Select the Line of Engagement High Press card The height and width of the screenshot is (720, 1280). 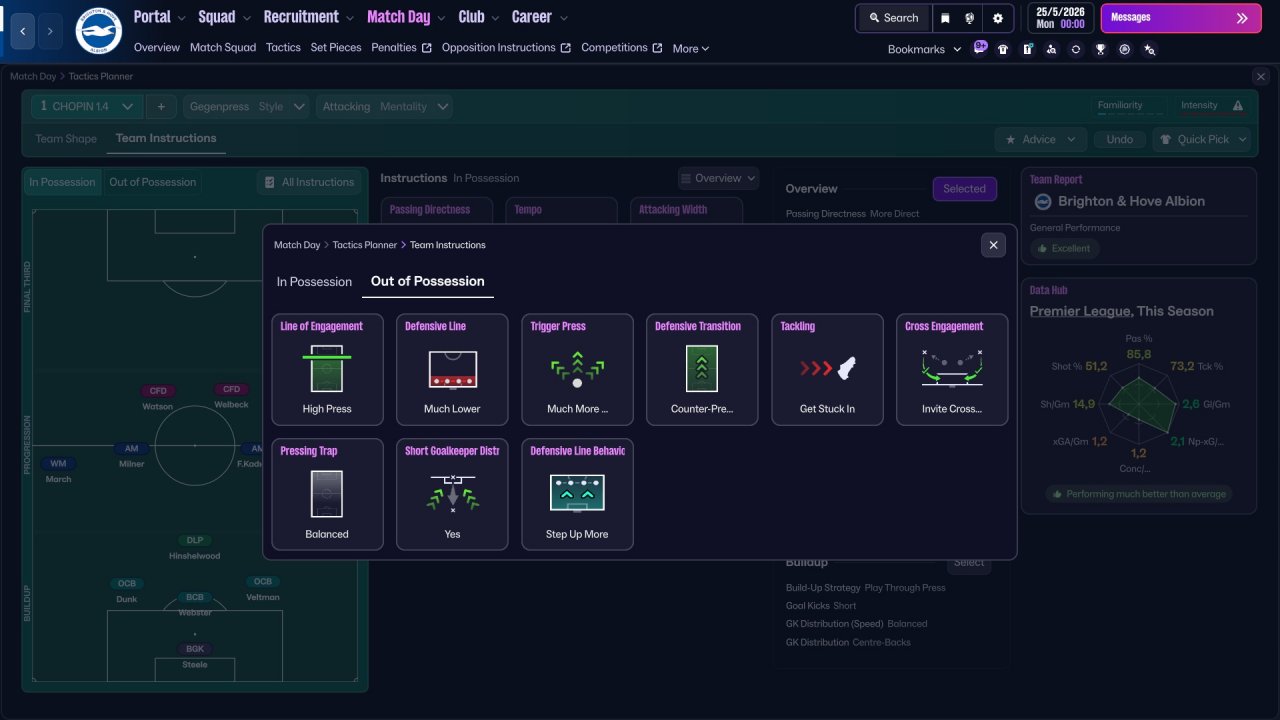(x=327, y=370)
